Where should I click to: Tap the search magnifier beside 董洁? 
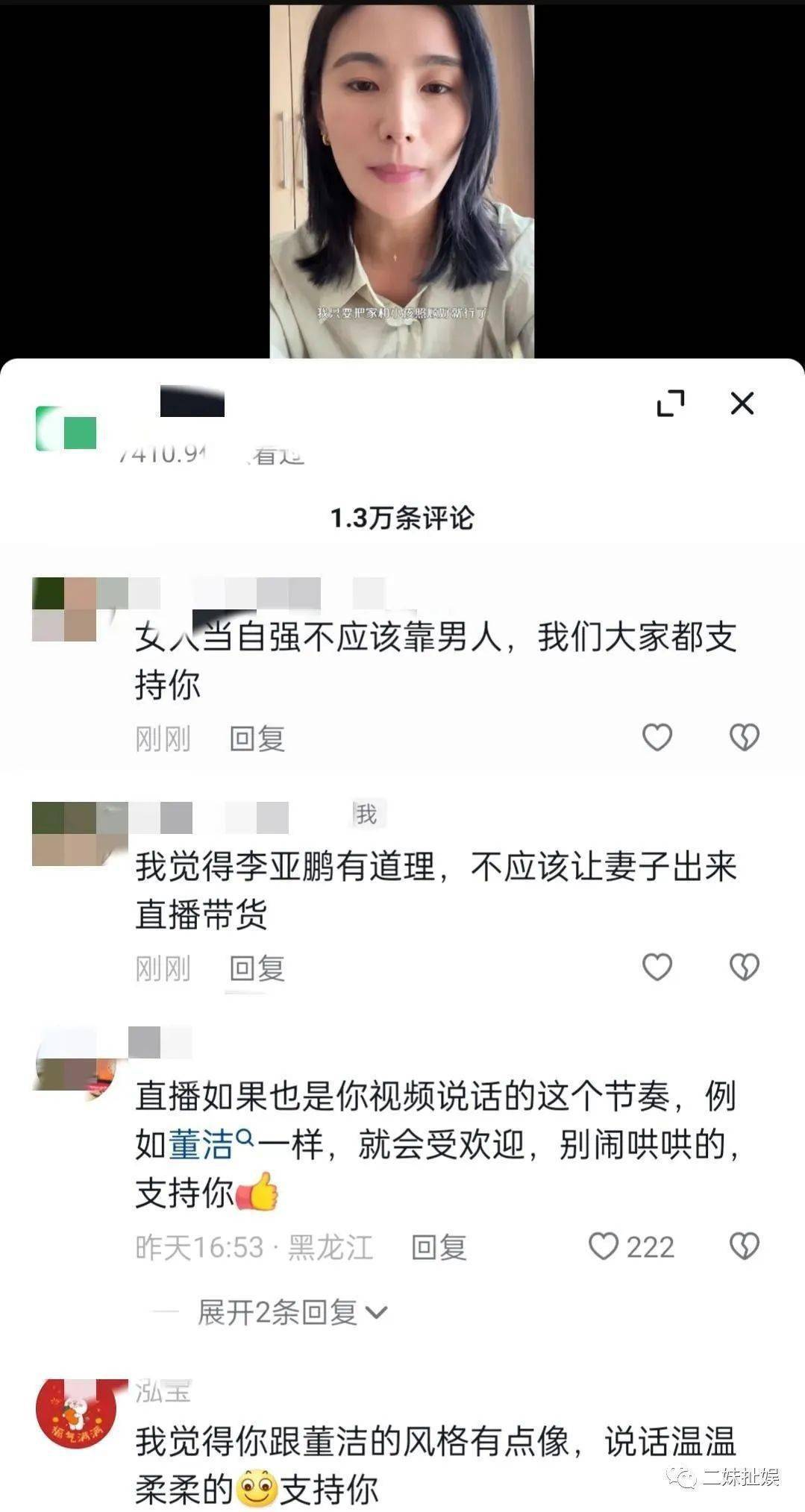pyautogui.click(x=245, y=1138)
